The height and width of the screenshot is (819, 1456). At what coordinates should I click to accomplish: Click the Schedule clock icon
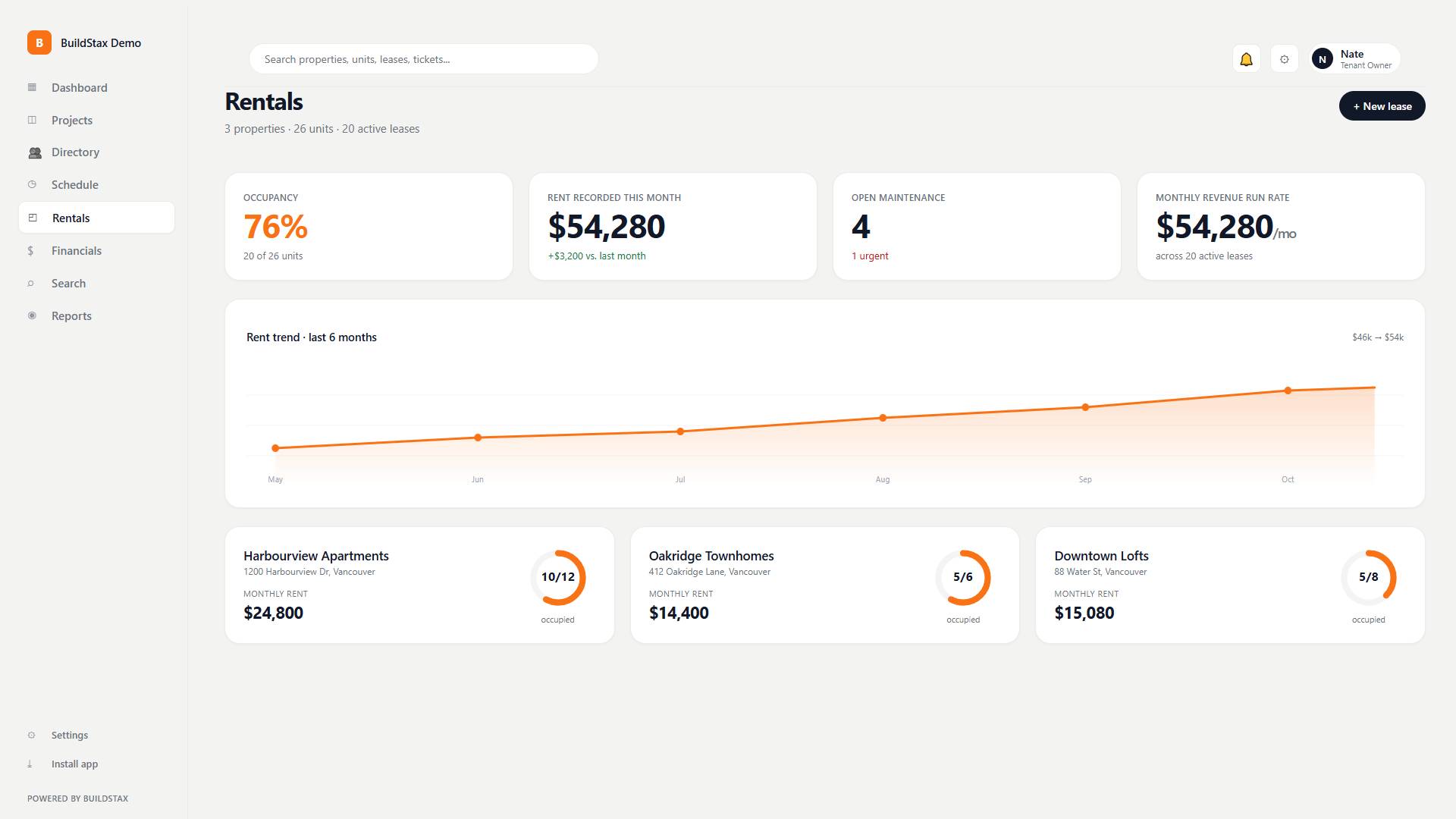[32, 184]
